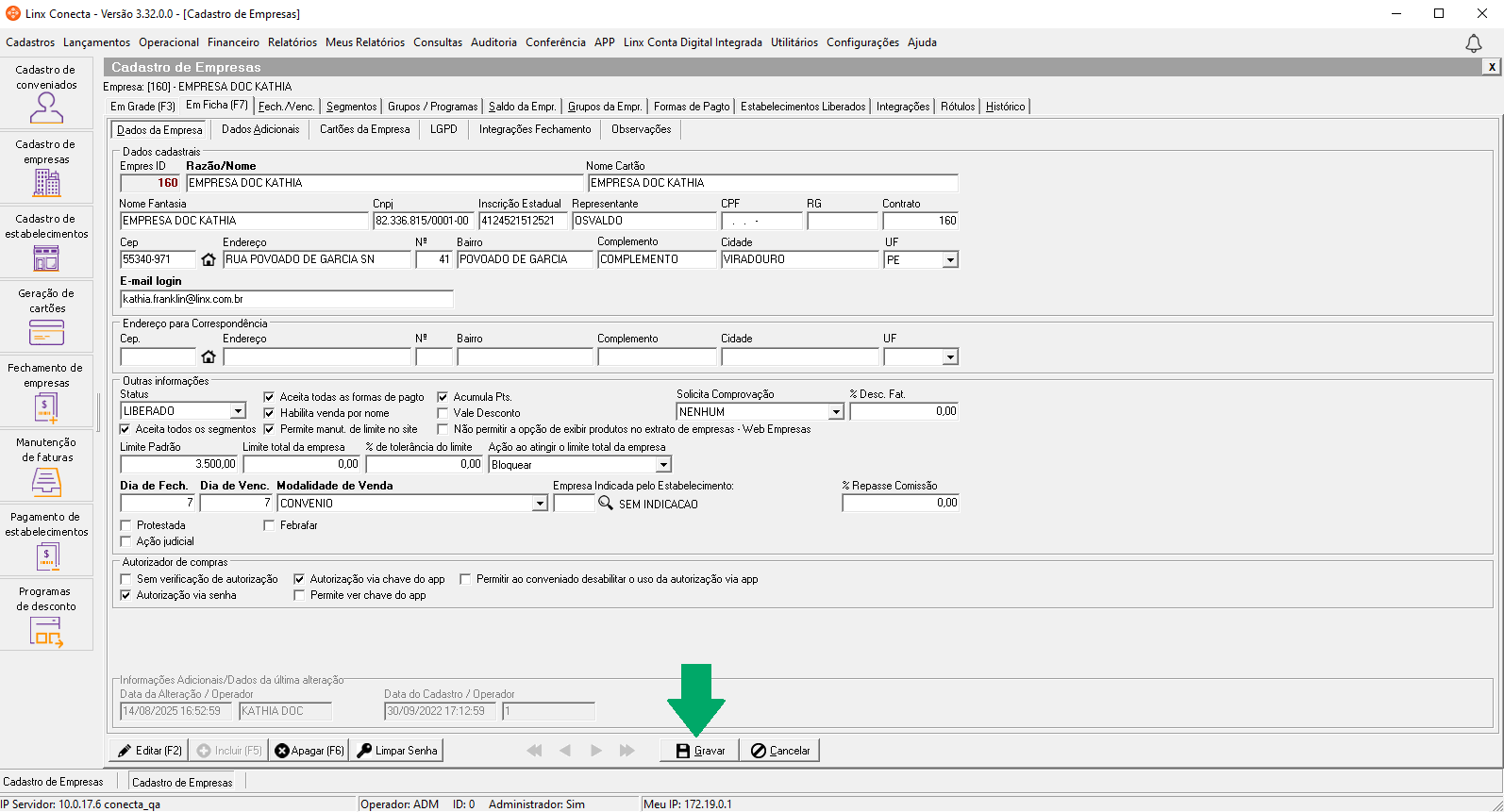Toggle Acumula Pts. checkbox
Screen dimensions: 1504x812
(443, 397)
